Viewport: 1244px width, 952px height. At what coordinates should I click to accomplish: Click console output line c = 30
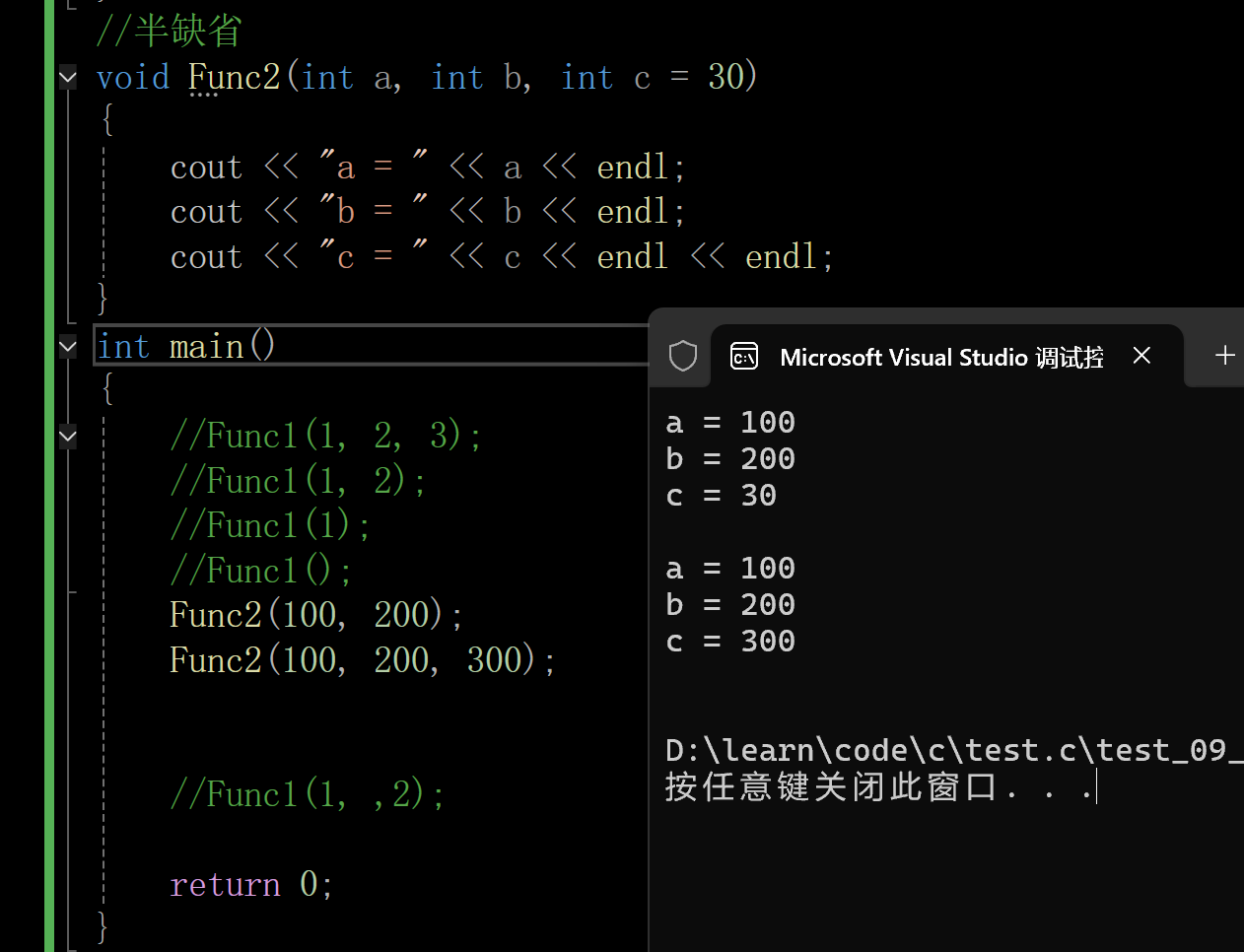coord(721,495)
